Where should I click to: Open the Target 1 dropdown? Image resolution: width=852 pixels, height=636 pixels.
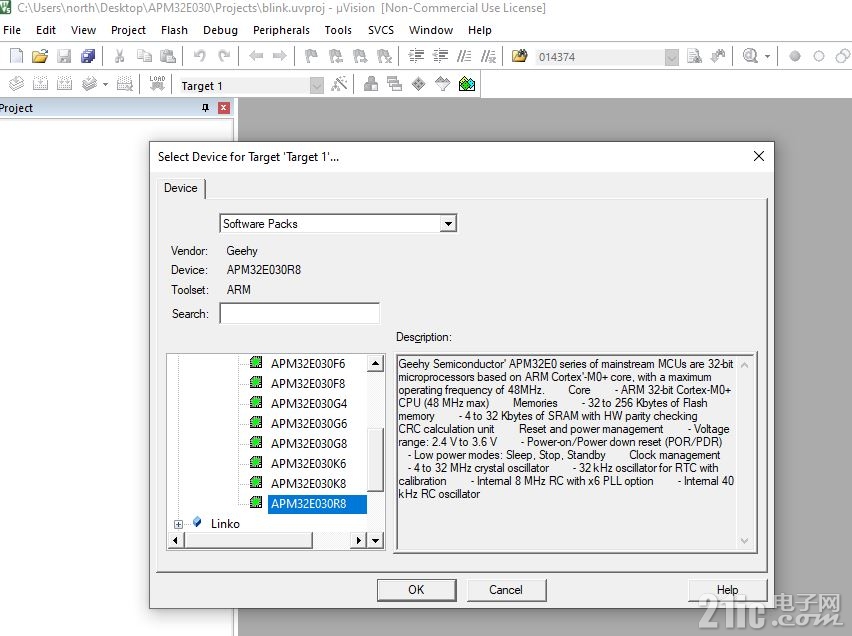tap(316, 85)
